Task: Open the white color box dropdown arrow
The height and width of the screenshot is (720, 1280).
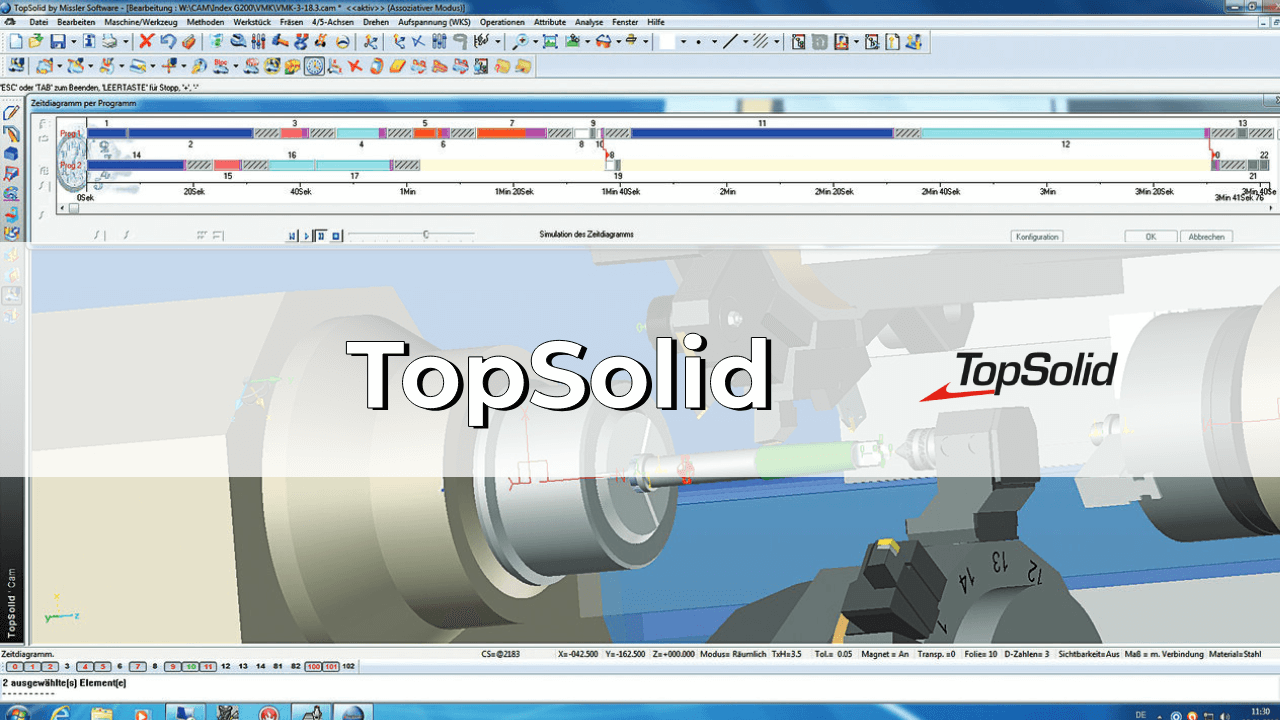Action: click(x=682, y=42)
